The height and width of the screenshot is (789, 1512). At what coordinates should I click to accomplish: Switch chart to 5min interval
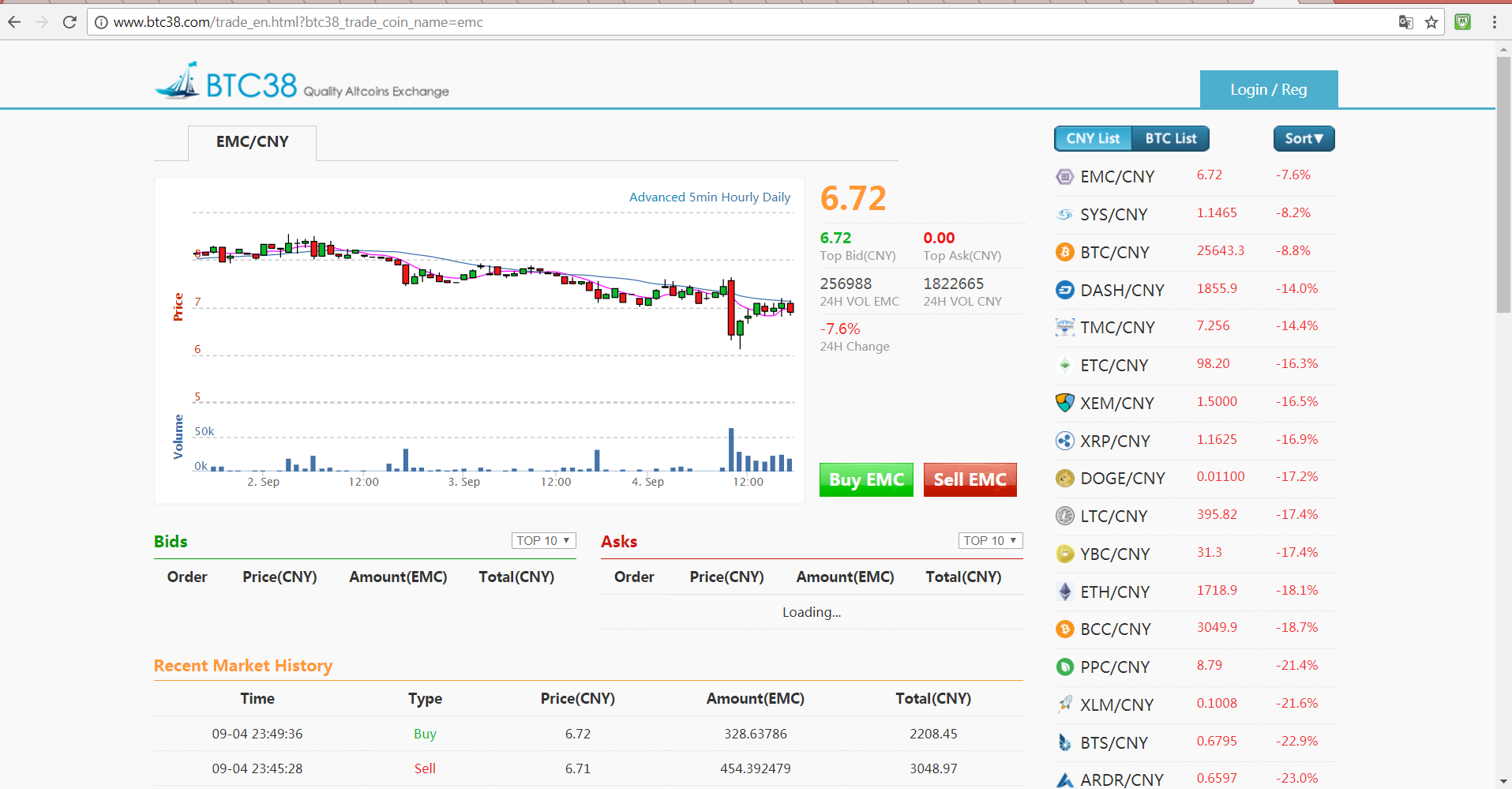click(703, 197)
